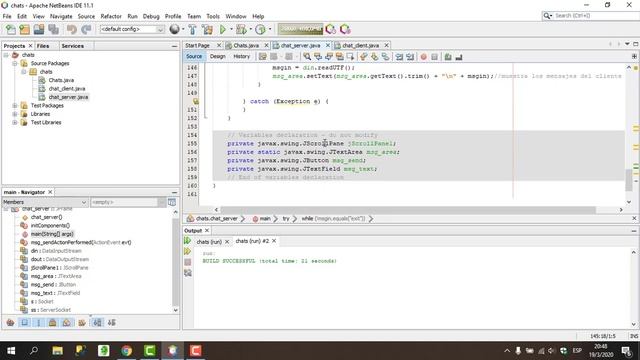Click the Debug Project toolbar icon
Viewport: 640px width, 360px height.
[241, 29]
